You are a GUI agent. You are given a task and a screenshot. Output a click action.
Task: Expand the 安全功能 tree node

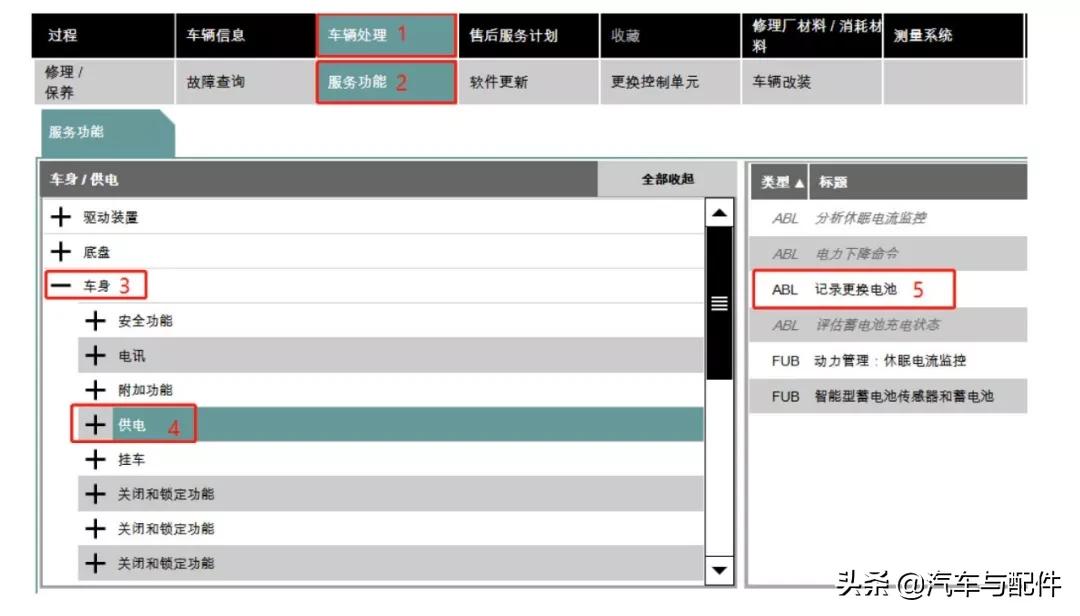tap(96, 320)
